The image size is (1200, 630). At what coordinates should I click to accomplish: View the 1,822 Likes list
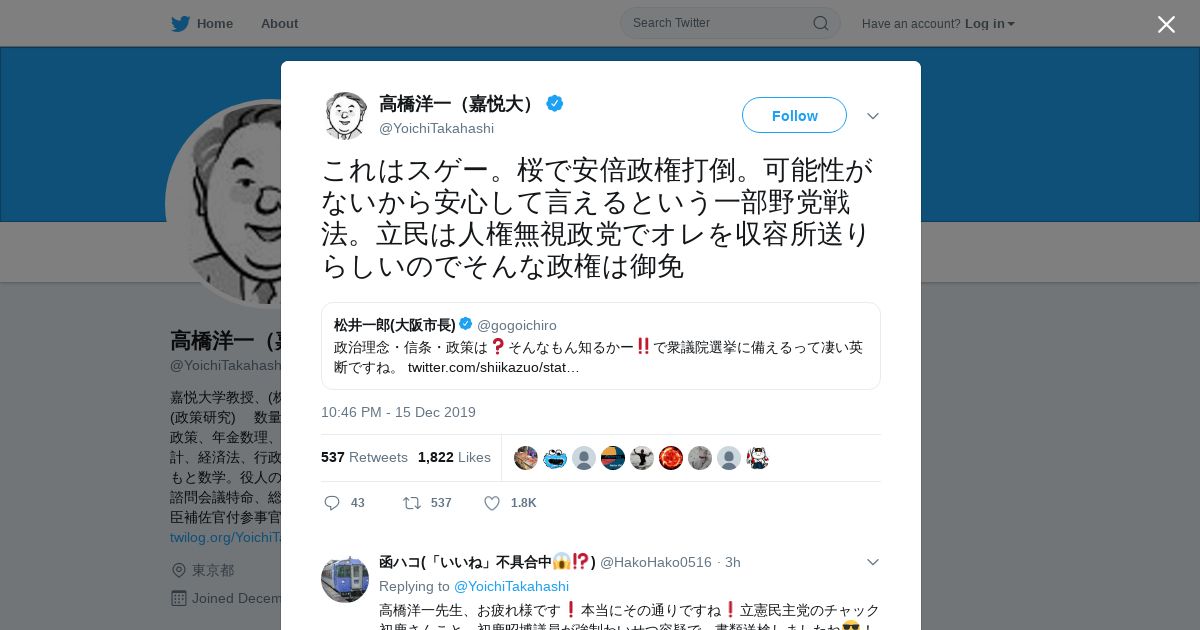(454, 457)
